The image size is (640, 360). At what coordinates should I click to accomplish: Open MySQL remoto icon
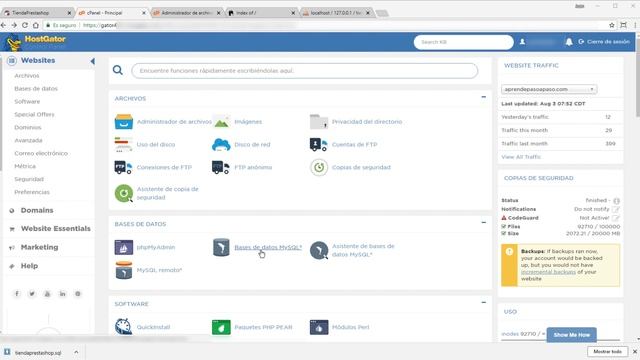coord(124,270)
